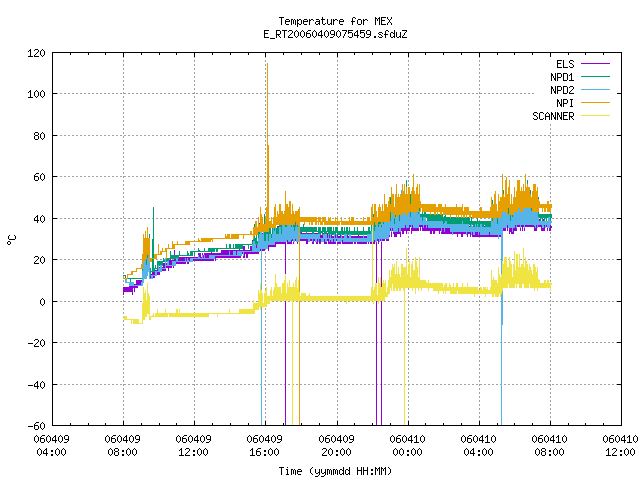Click the °C y-axis unit label
The image size is (640, 480).
click(11, 240)
